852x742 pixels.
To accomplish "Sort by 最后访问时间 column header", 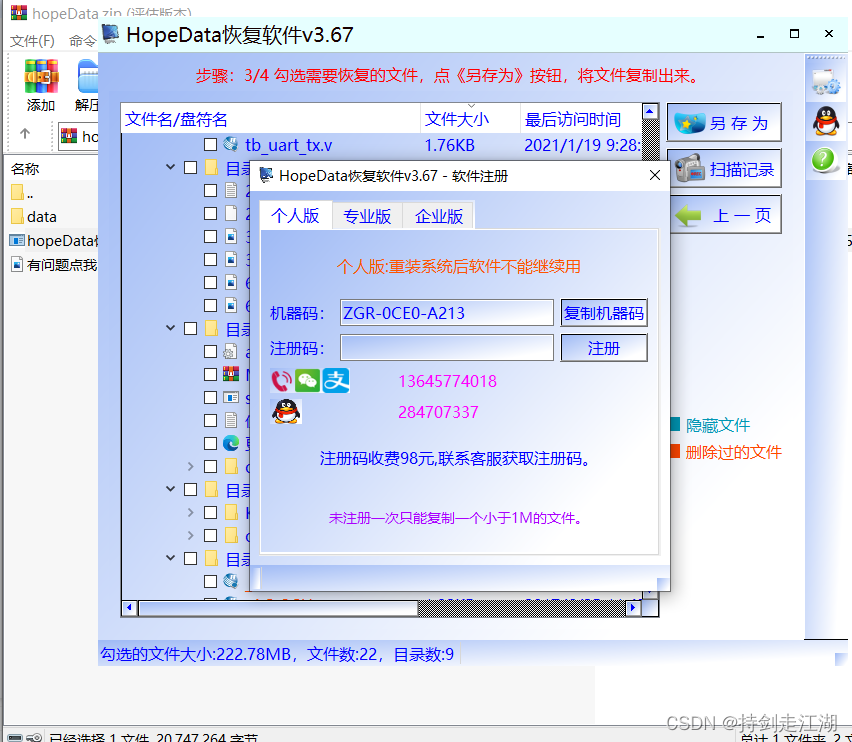I will (x=581, y=118).
